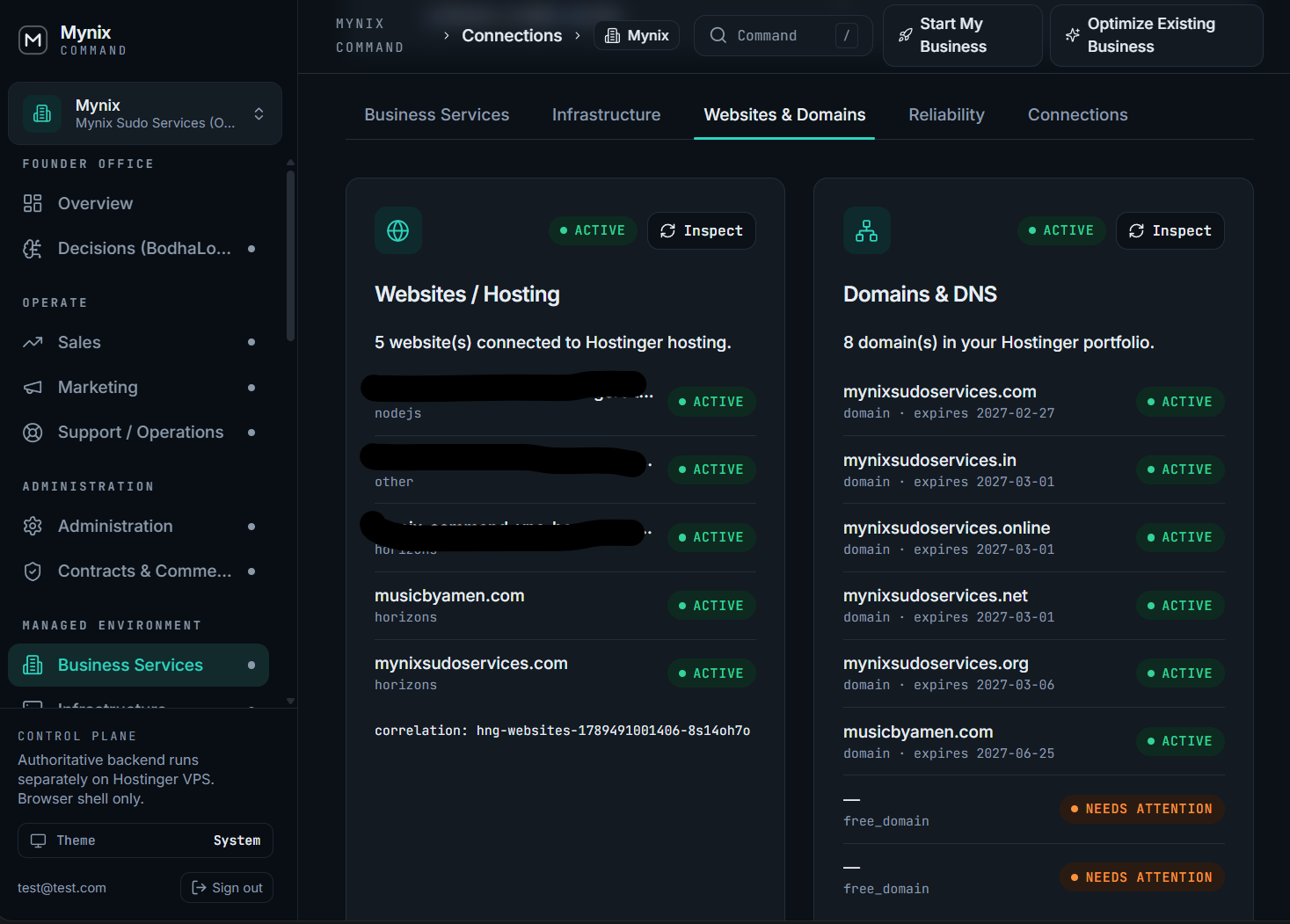Click the network icon on Domains card
This screenshot has height=924, width=1290.
click(x=867, y=230)
